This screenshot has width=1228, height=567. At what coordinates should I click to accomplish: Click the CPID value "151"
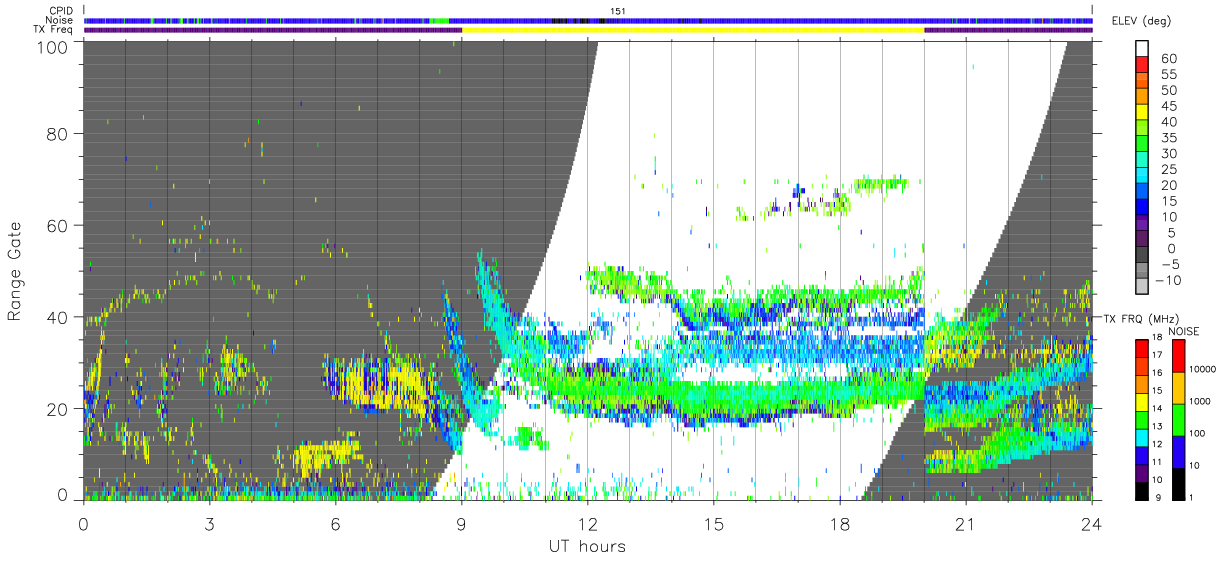pyautogui.click(x=617, y=11)
